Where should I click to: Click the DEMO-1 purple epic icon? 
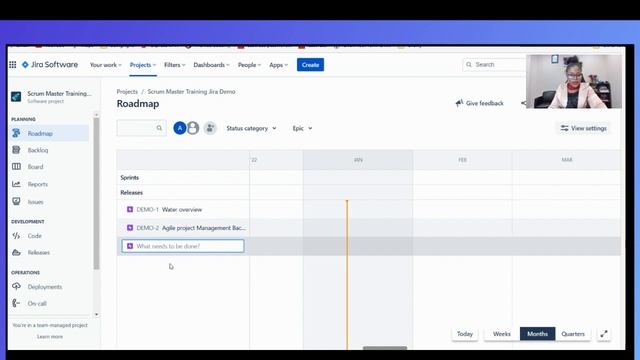point(130,209)
